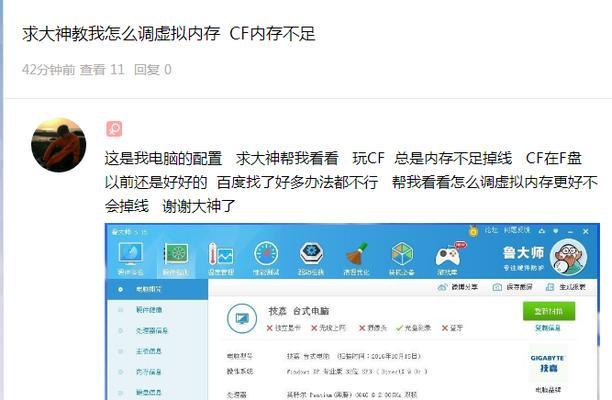Screen dimensions: 612x400
Task: Click the Lu Dashi mascot avatar
Action: click(568, 257)
